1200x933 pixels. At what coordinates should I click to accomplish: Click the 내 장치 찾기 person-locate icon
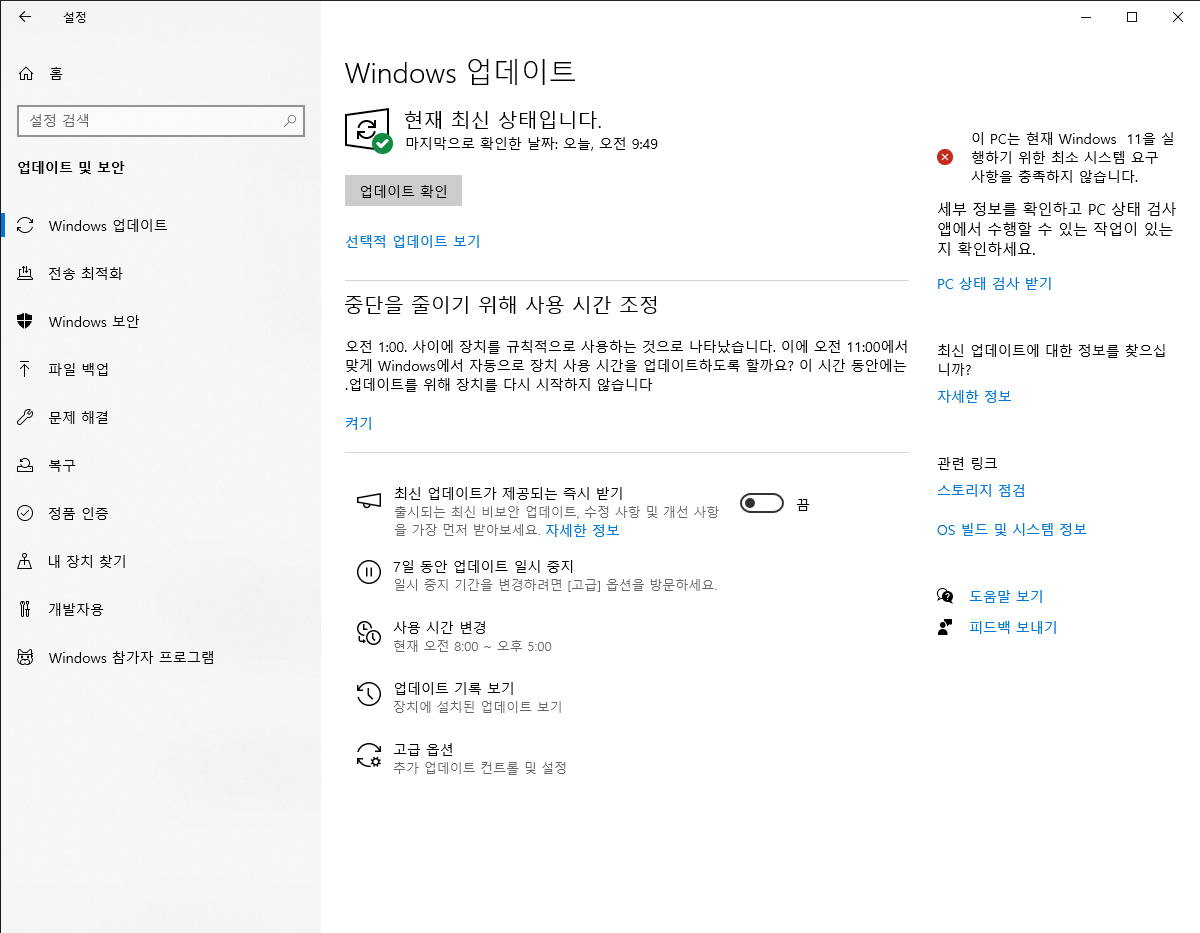(x=26, y=561)
